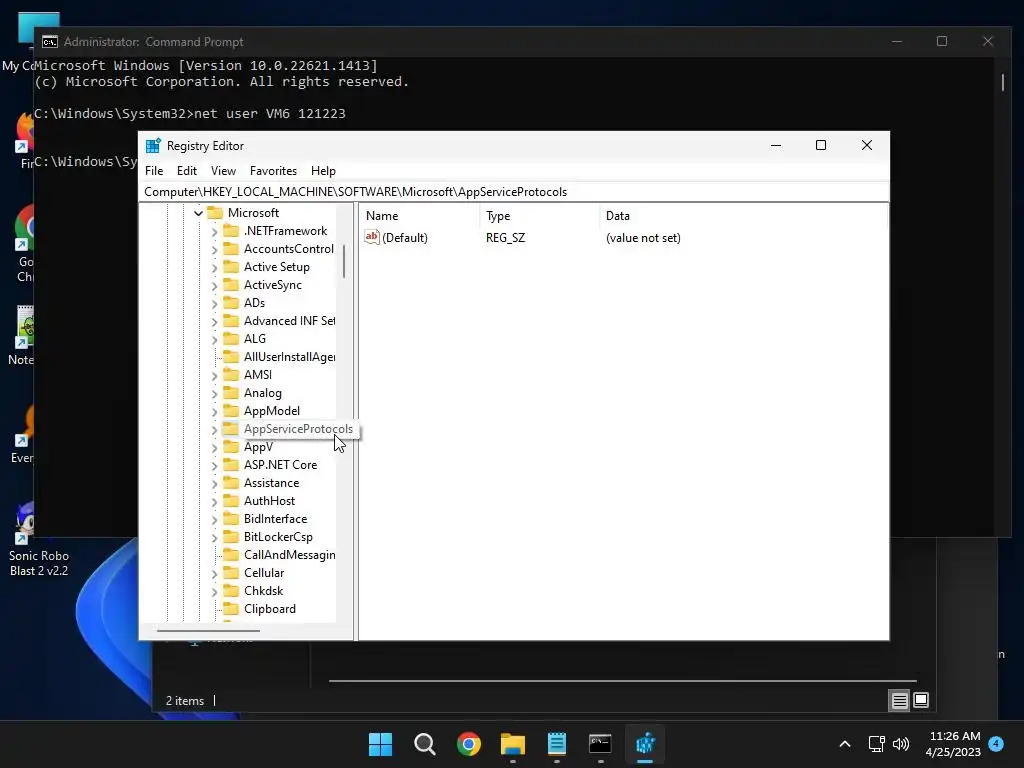
Task: Launch Google Chrome from the taskbar
Action: [x=469, y=744]
